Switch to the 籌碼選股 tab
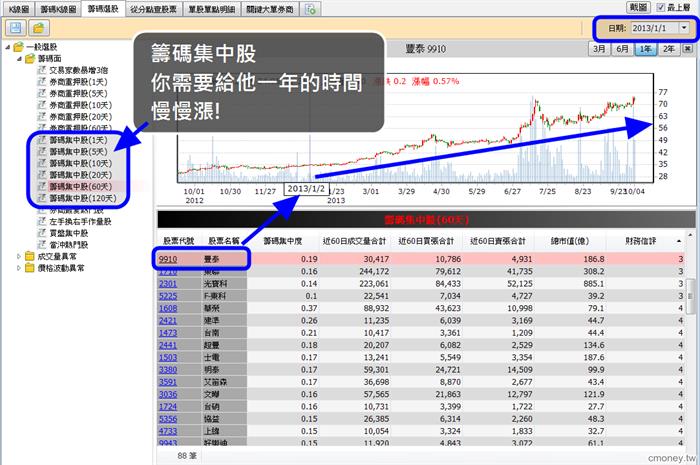The height and width of the screenshot is (465, 700). 103,9
